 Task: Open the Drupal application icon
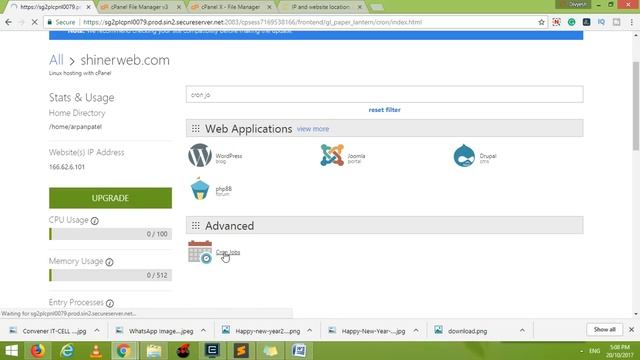464,156
